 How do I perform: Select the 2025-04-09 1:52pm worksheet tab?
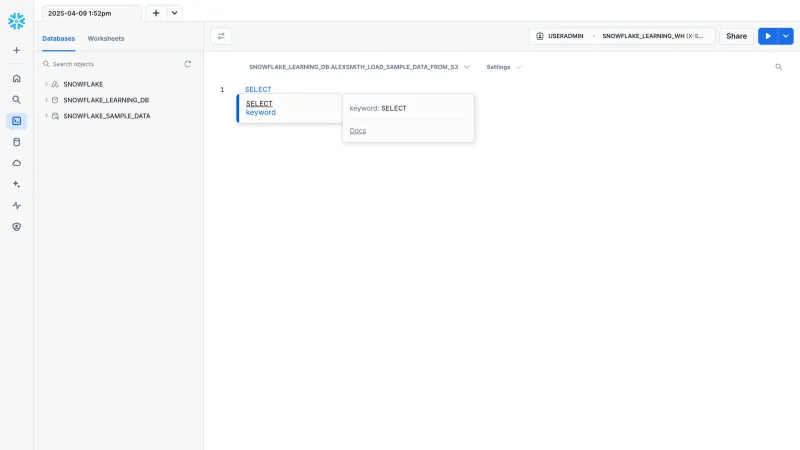[92, 13]
